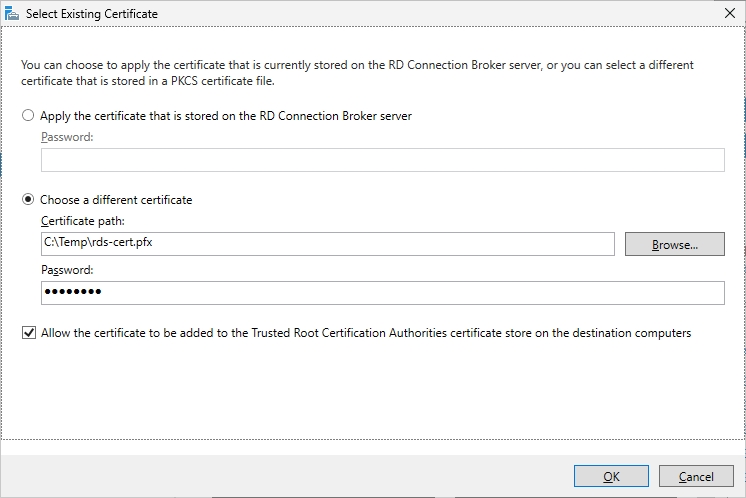Click the "Certificate path:" label
The height and width of the screenshot is (498, 746).
click(x=82, y=221)
